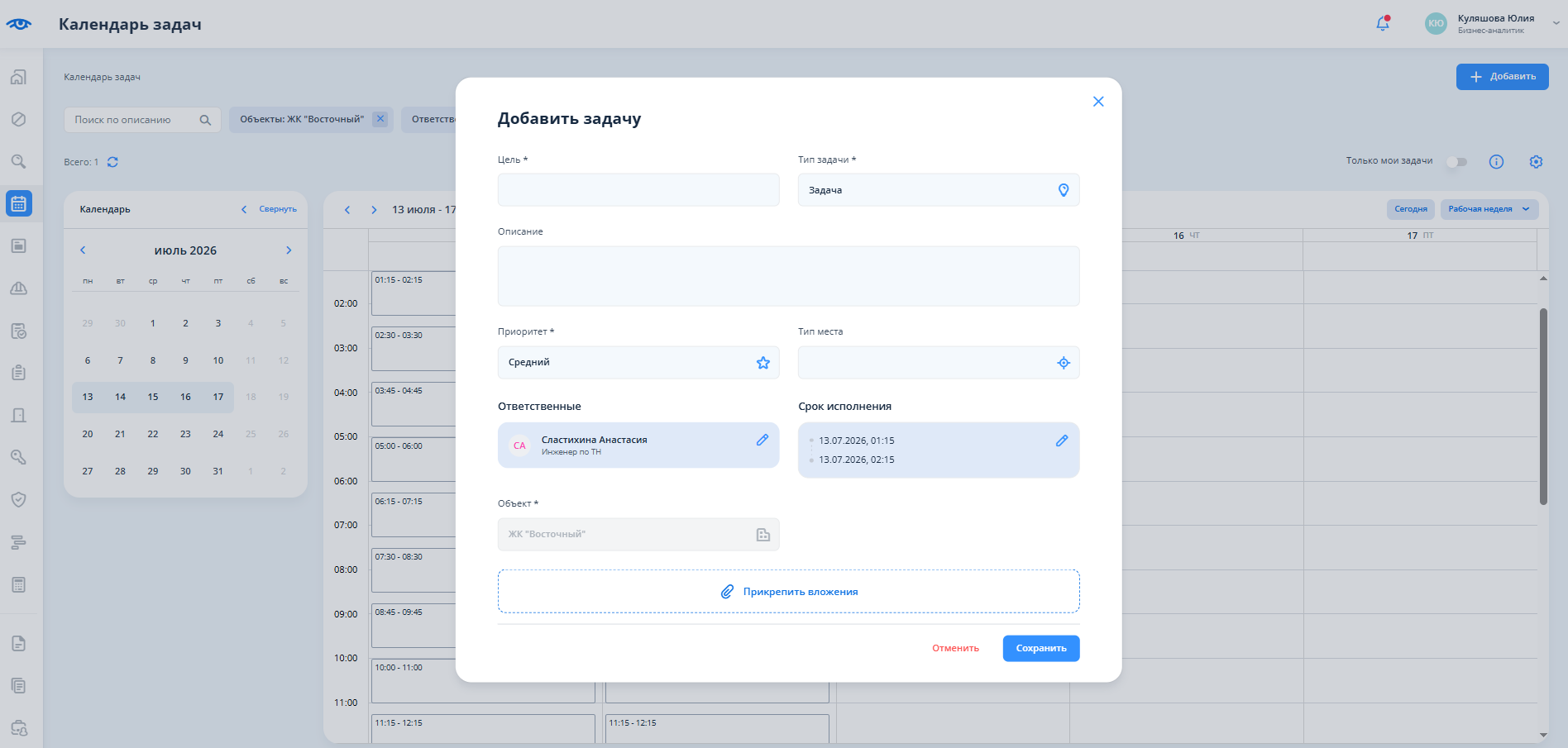Edit the Срок исполнения dates
Screen dimensions: 1568x748
click(x=1062, y=441)
